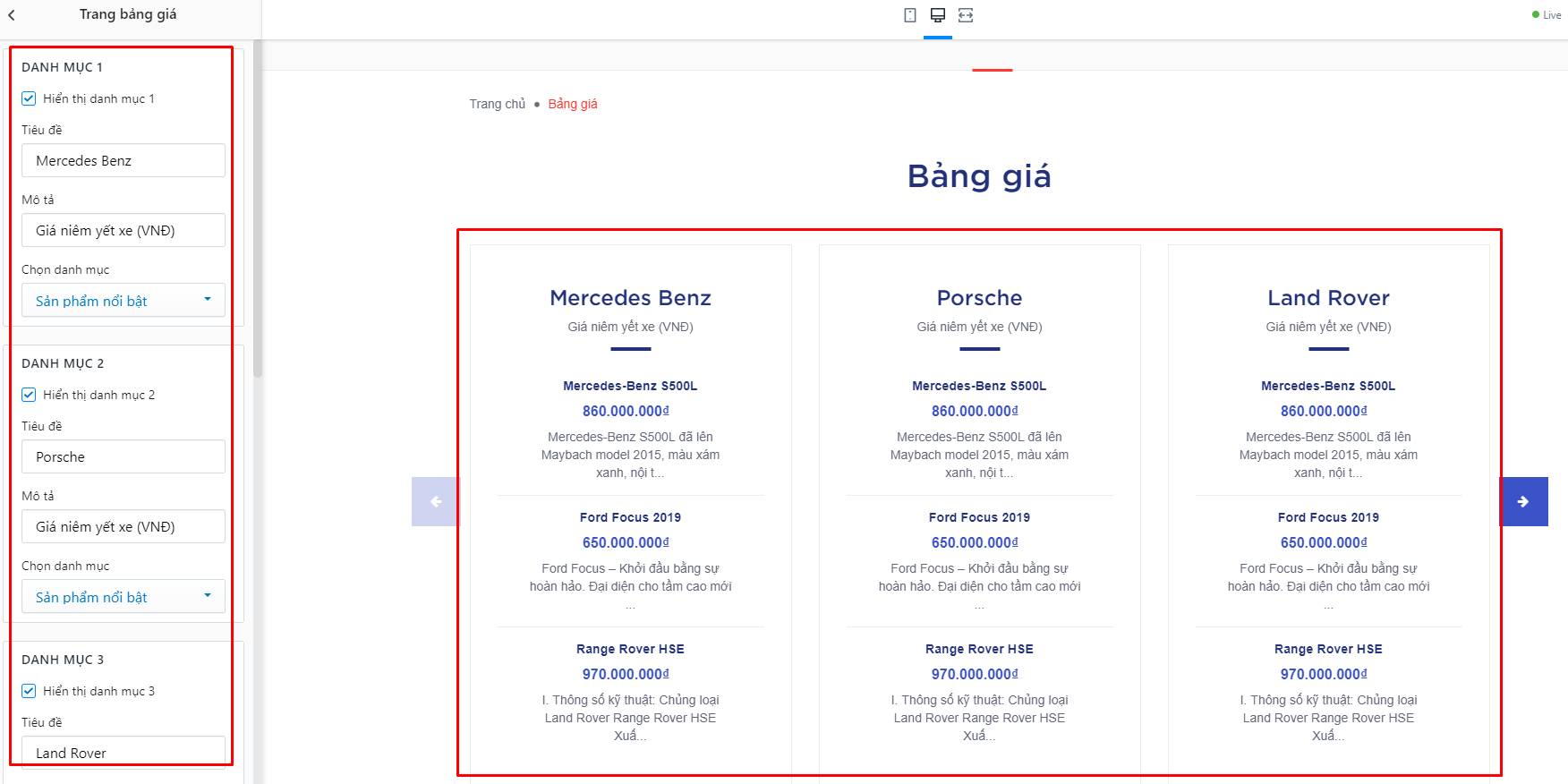Click the Trang bảng giá panel title
This screenshot has height=784, width=1568.
pos(128,14)
